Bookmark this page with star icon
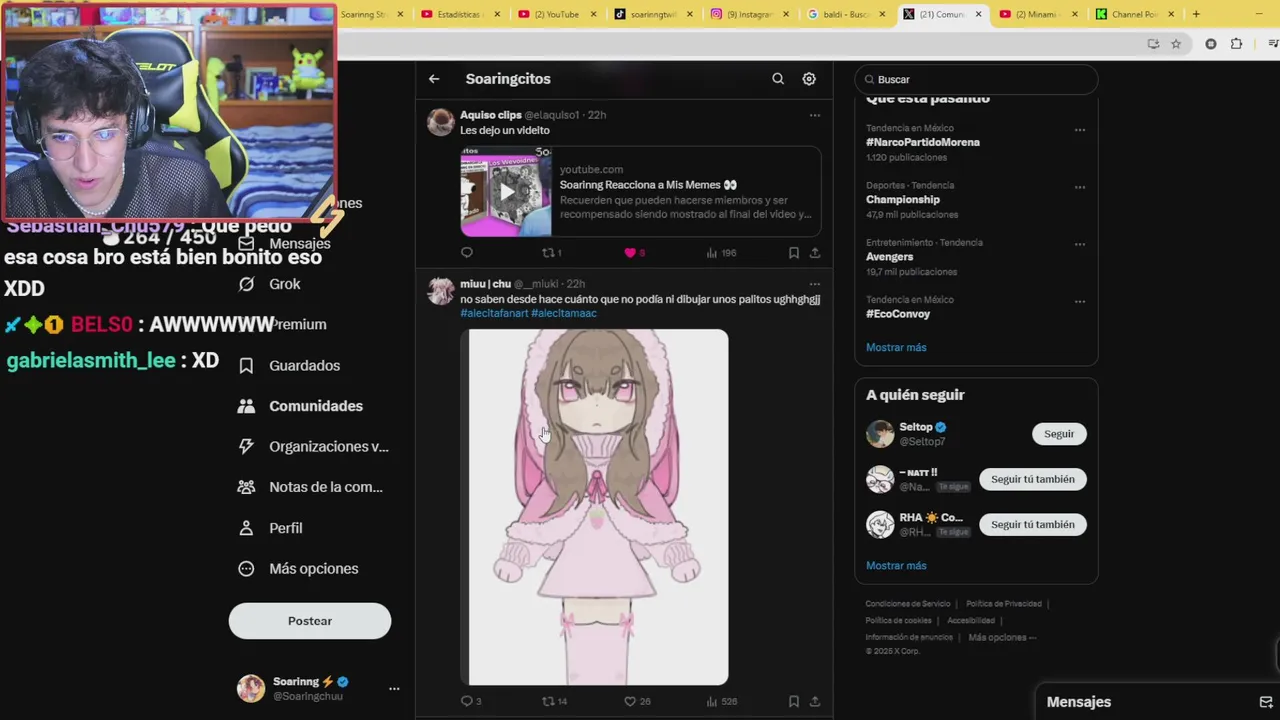Viewport: 1280px width, 720px height. 1176,44
